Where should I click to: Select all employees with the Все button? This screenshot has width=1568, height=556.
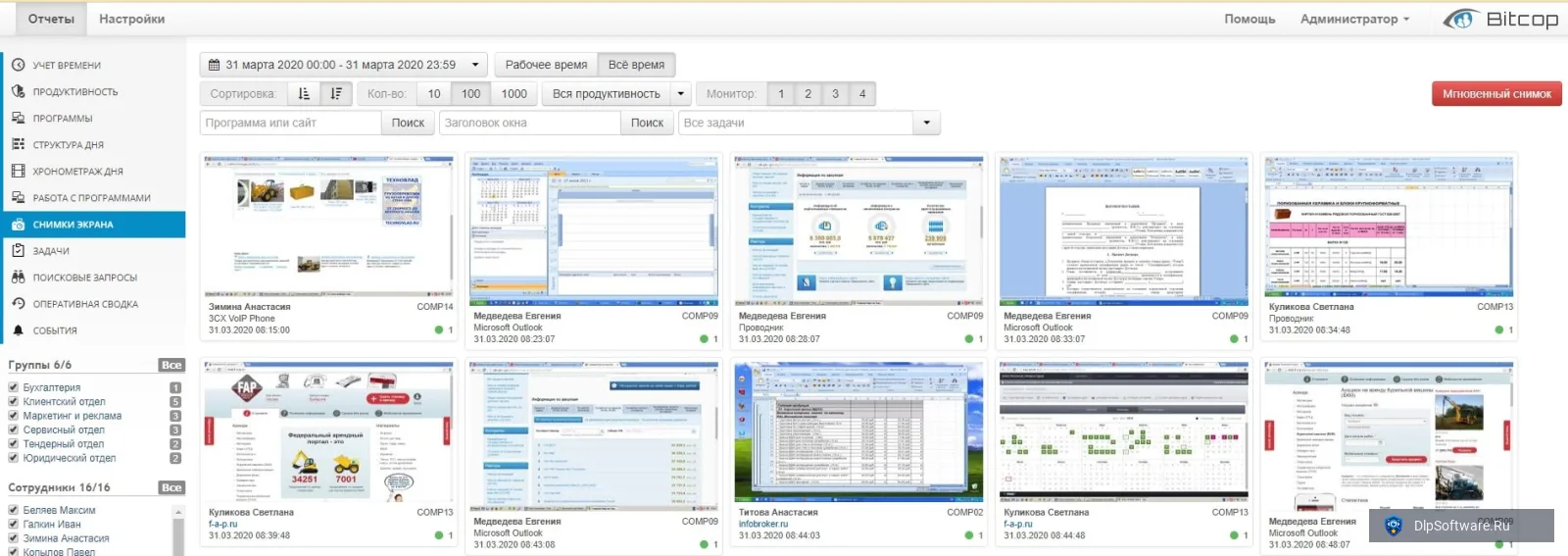pyautogui.click(x=171, y=487)
